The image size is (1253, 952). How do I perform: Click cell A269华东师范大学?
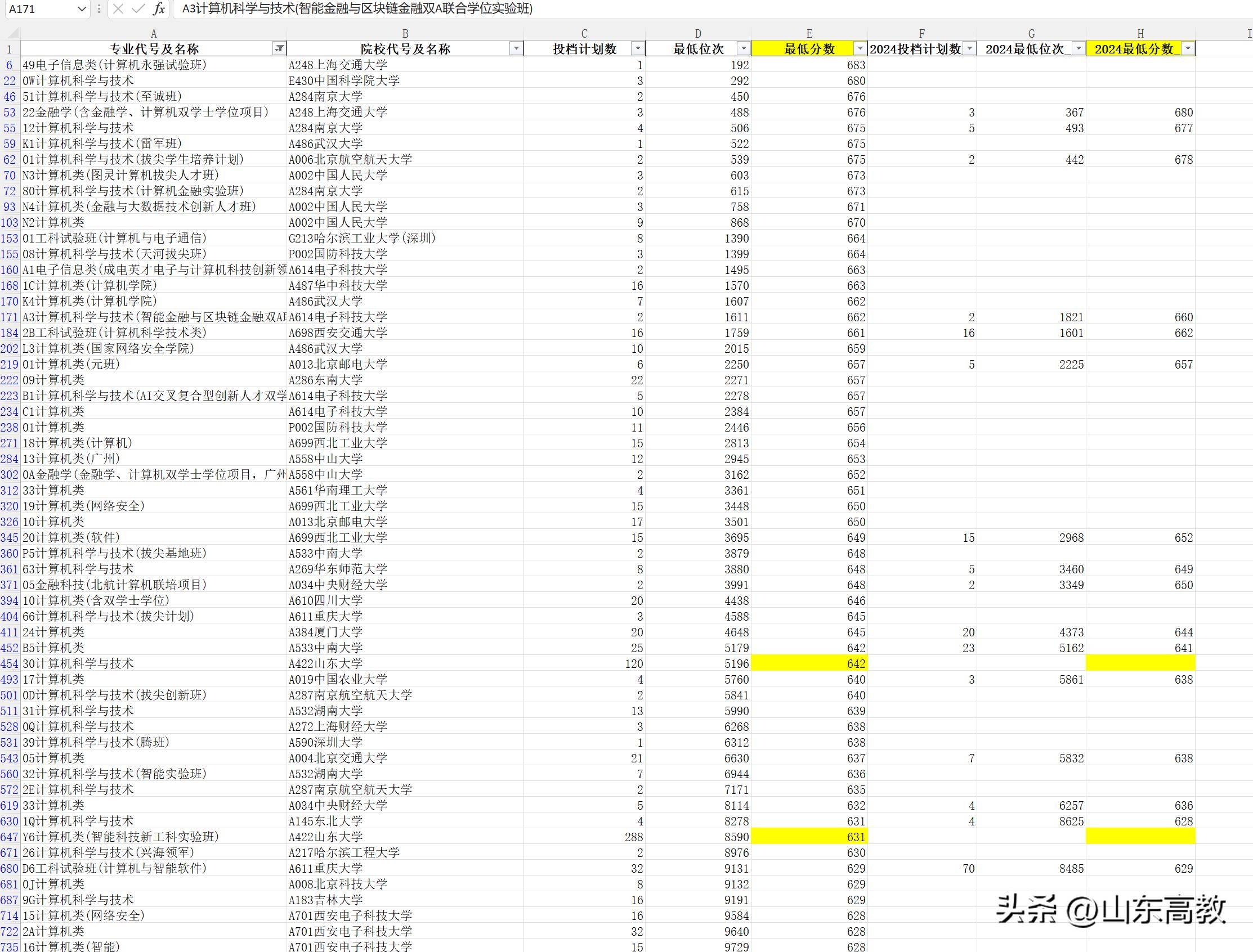(x=405, y=569)
